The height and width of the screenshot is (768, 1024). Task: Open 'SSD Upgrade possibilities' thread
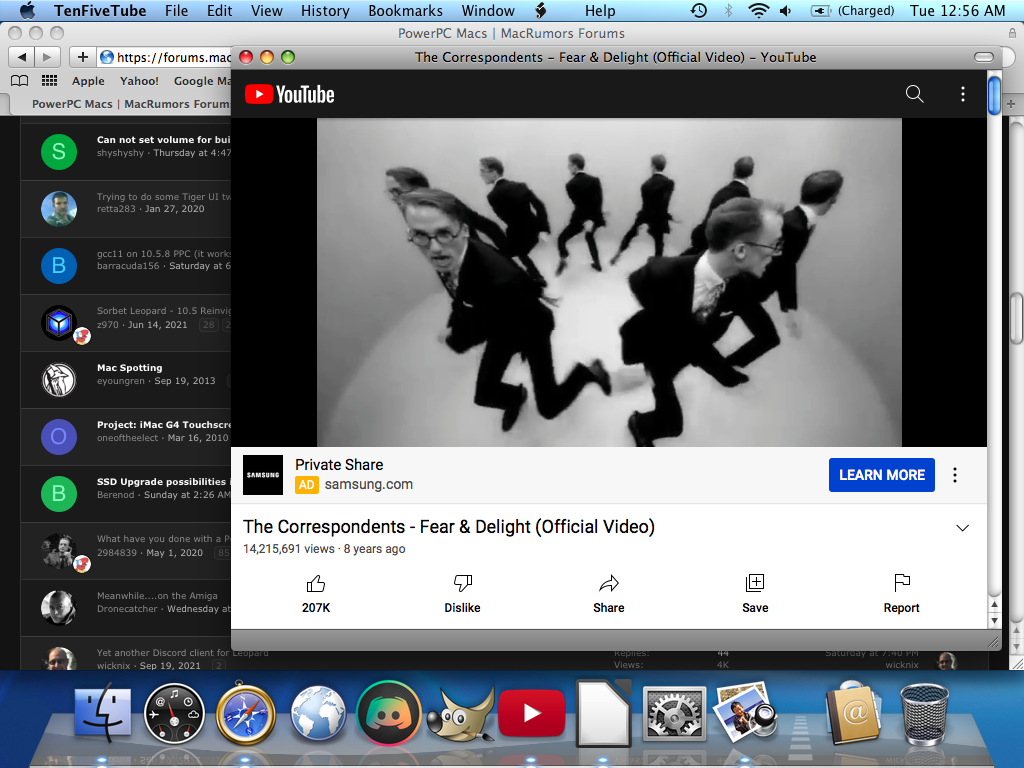point(163,481)
